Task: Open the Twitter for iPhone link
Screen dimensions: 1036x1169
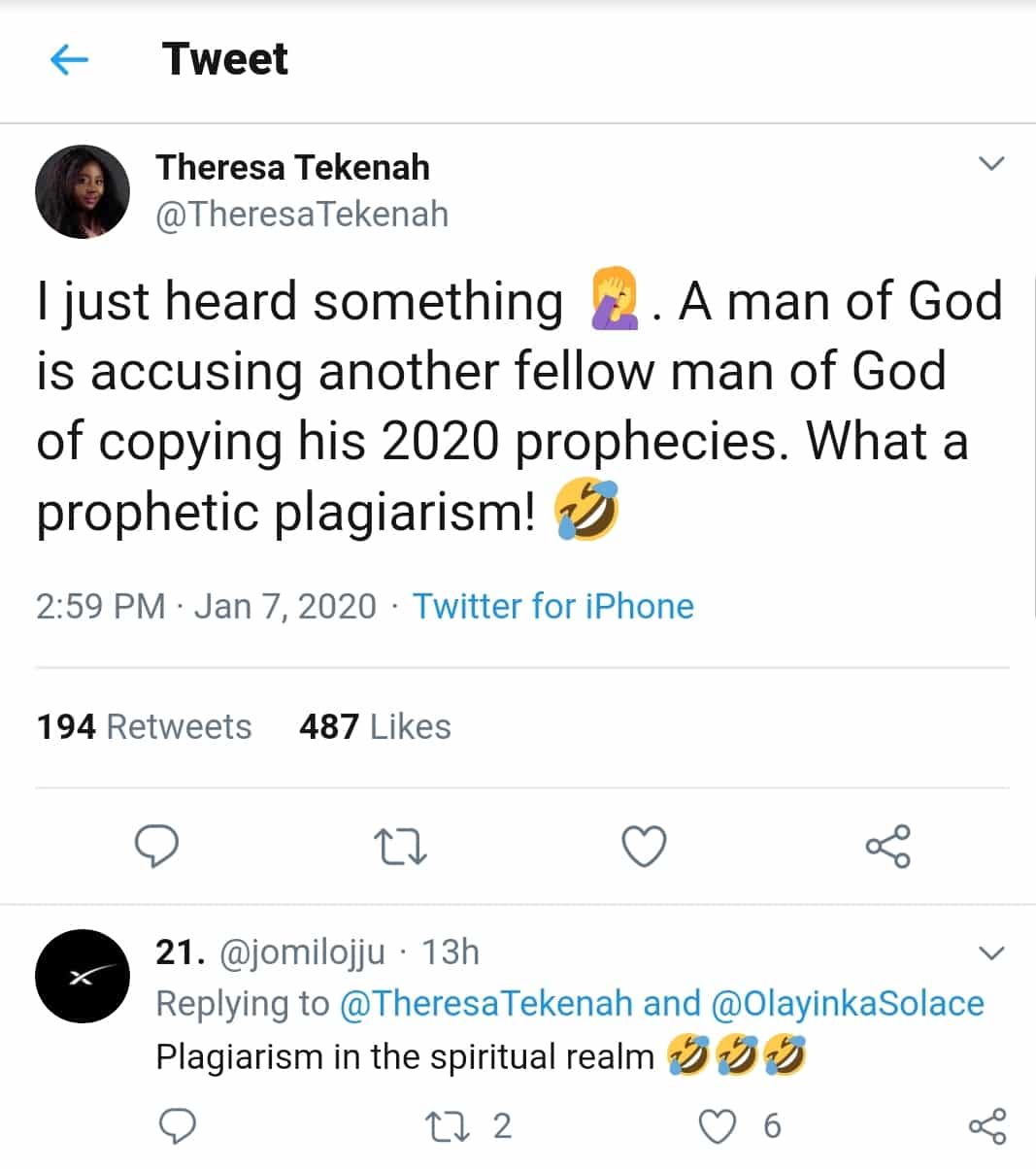Action: click(553, 606)
